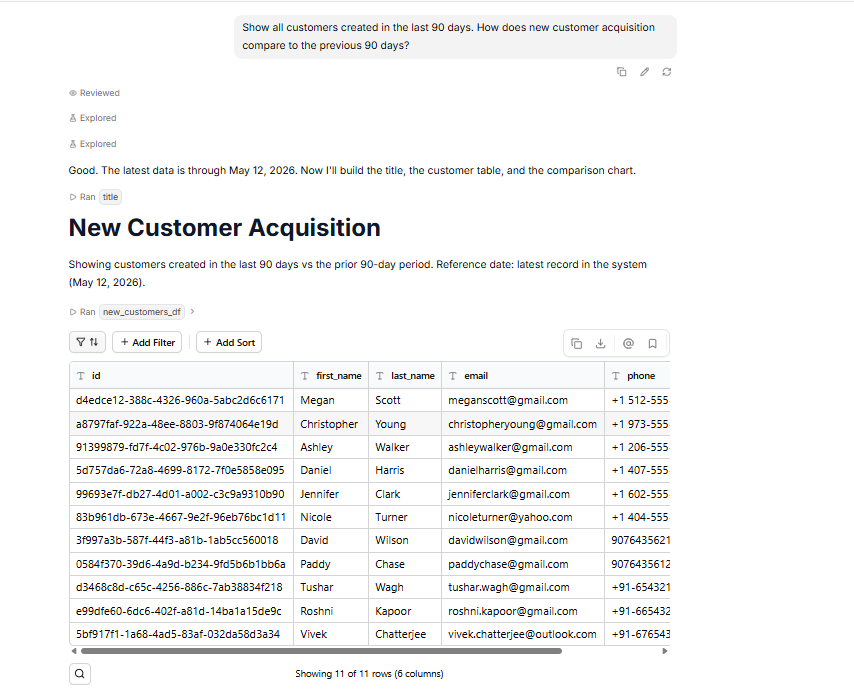Click cell danielharris@gmail.com
The image size is (854, 696).
coord(523,471)
